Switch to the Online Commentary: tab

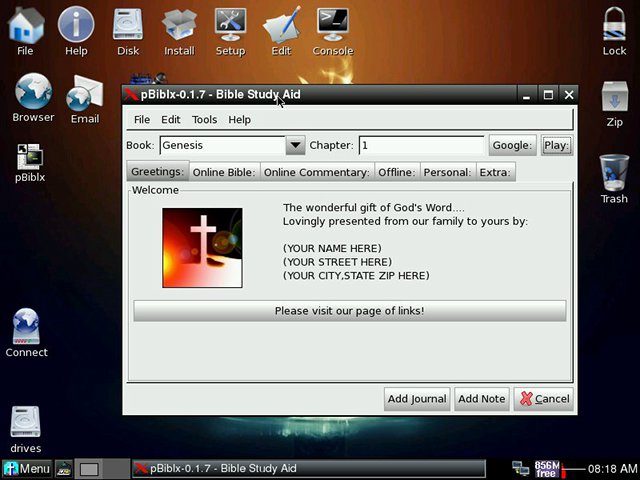317,172
